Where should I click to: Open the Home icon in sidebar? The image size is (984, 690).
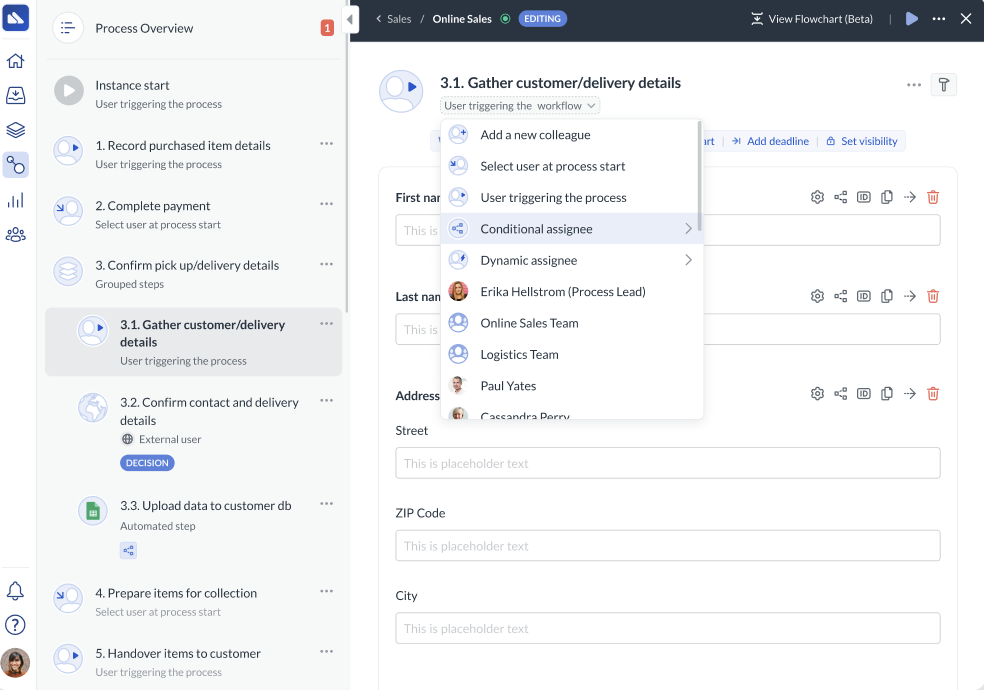coord(15,61)
